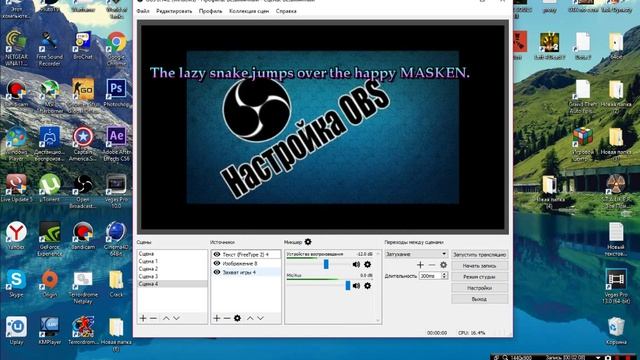Open the Коллекция сцен menu
Image resolution: width=640 pixels, height=360 pixels.
pyautogui.click(x=249, y=11)
